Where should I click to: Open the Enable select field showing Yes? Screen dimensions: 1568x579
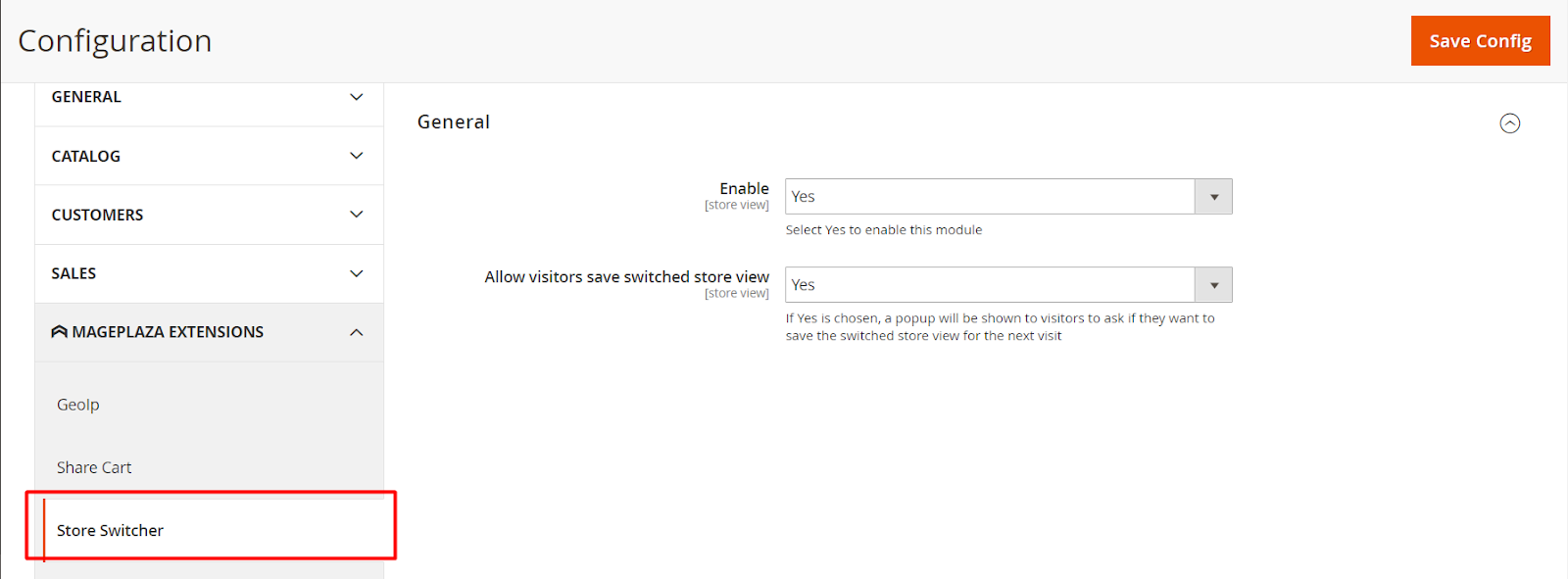click(990, 197)
